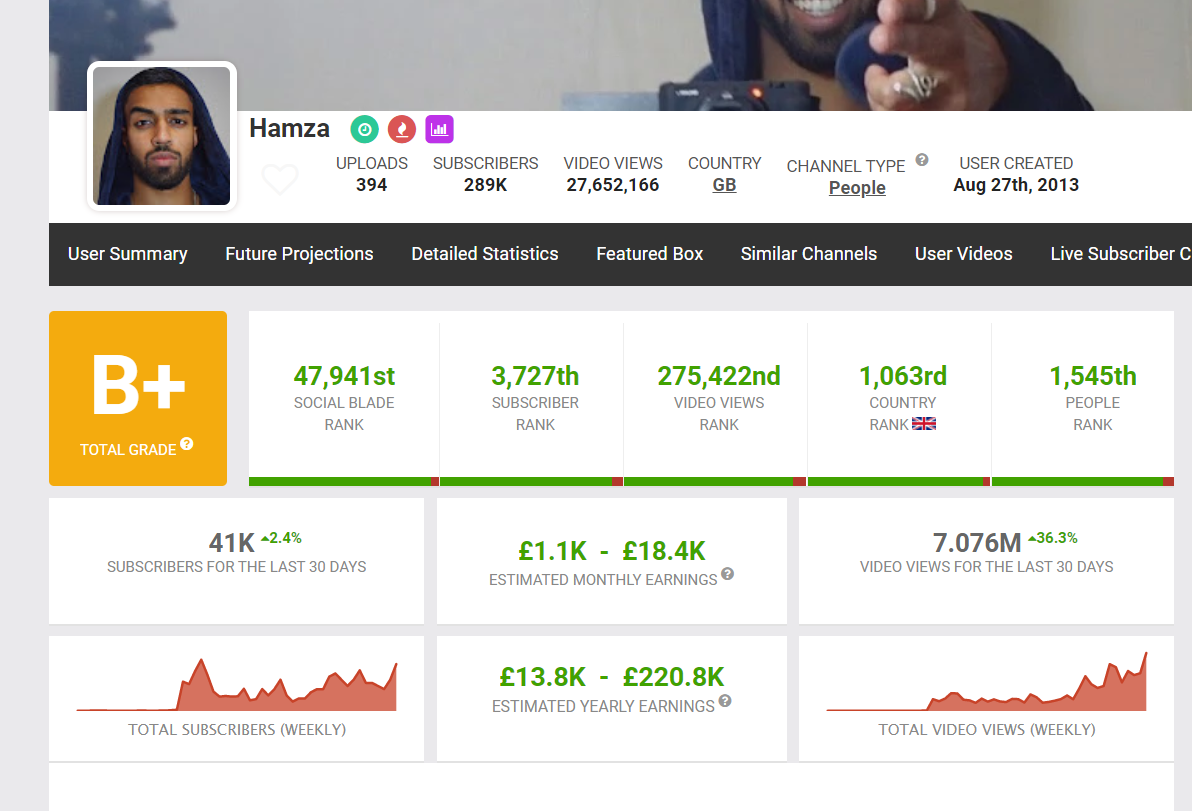Click the £13.8K - £220.8K yearly earnings
1192x811 pixels.
(x=612, y=676)
